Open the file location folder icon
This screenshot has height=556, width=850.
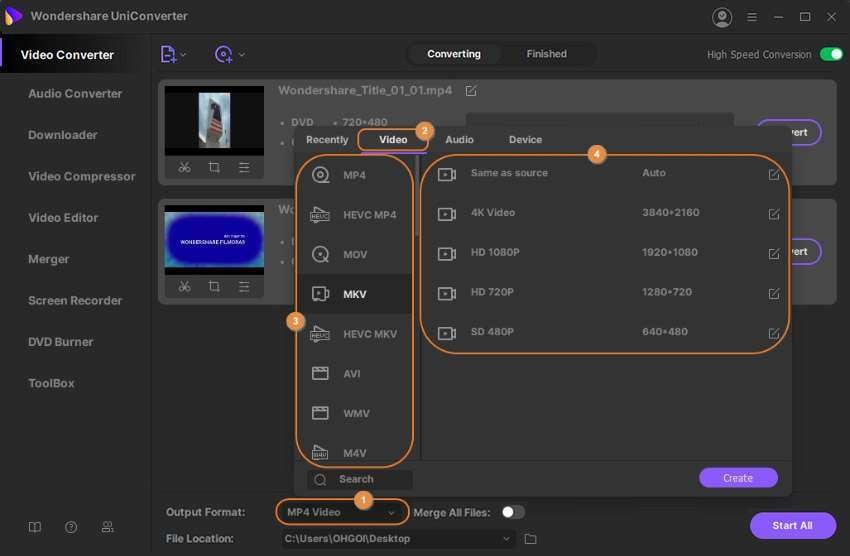point(531,539)
